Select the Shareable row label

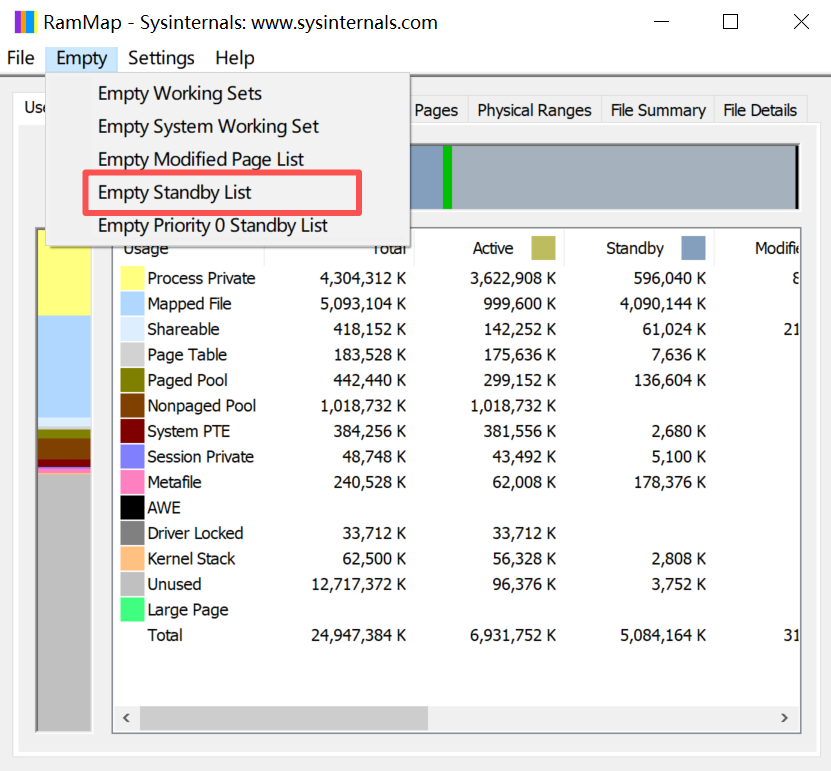click(x=183, y=329)
